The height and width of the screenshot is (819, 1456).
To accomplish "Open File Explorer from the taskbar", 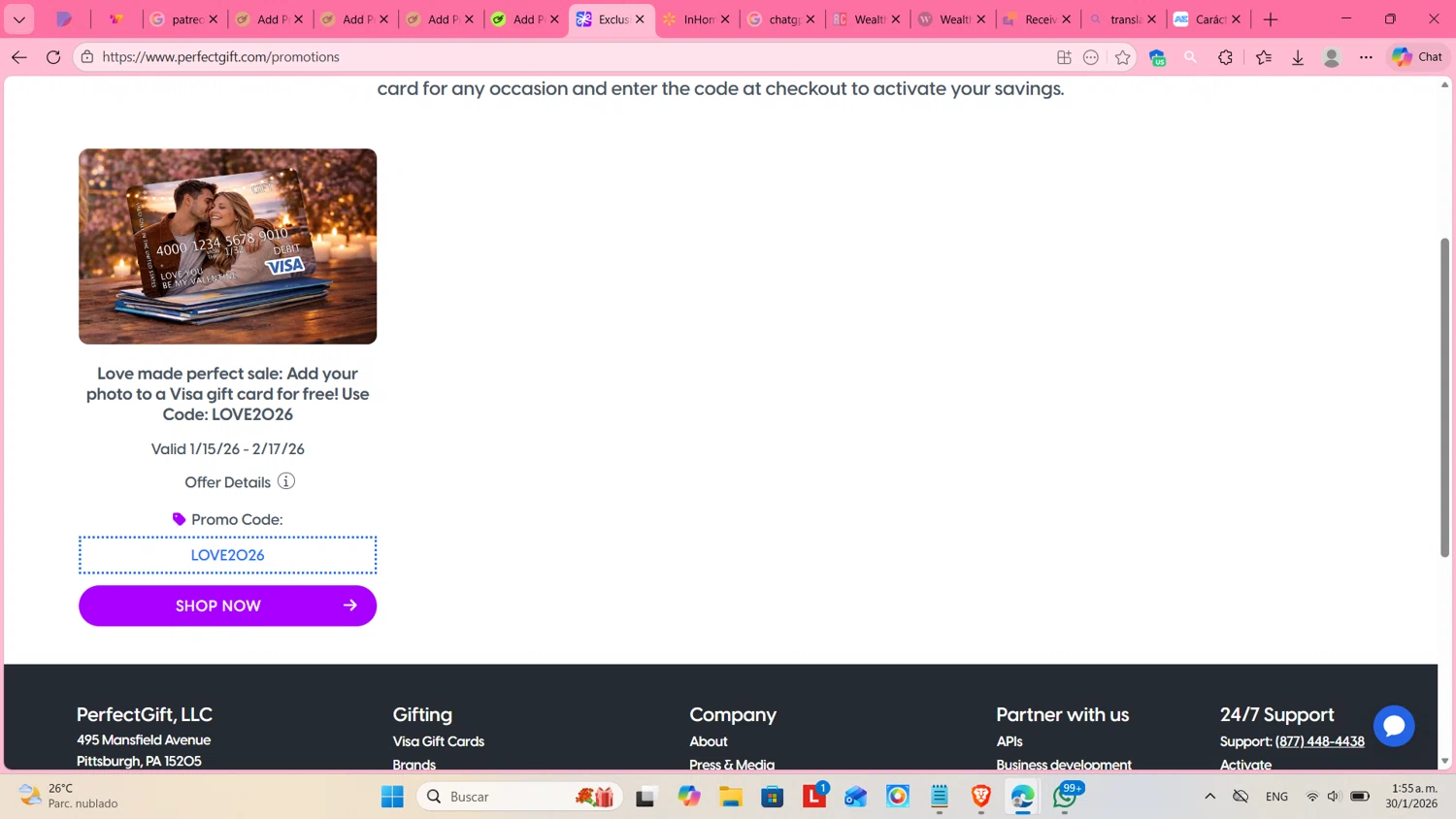I will (x=731, y=797).
